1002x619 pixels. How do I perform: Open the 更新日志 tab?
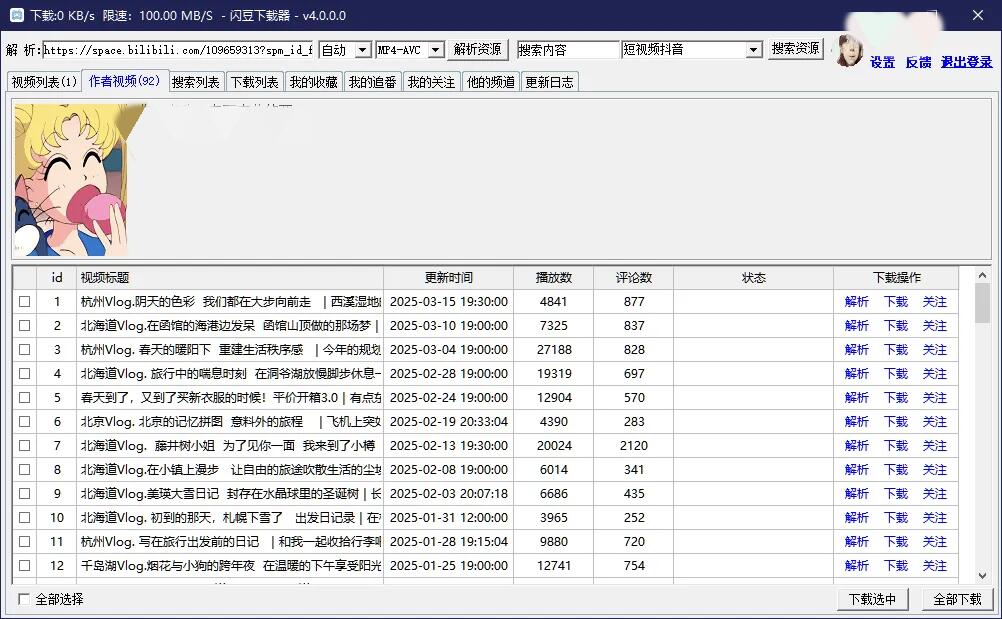(550, 82)
